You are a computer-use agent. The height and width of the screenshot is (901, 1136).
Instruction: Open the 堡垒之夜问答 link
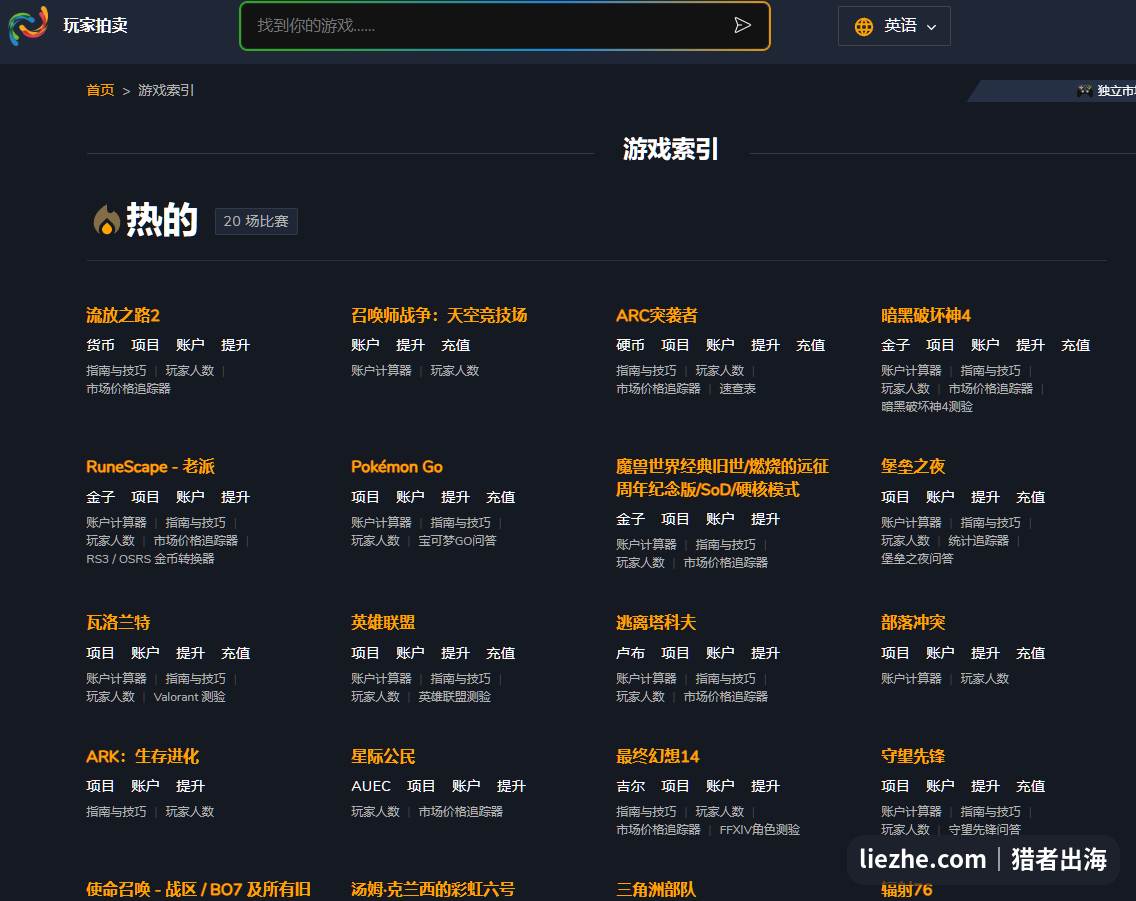click(917, 559)
